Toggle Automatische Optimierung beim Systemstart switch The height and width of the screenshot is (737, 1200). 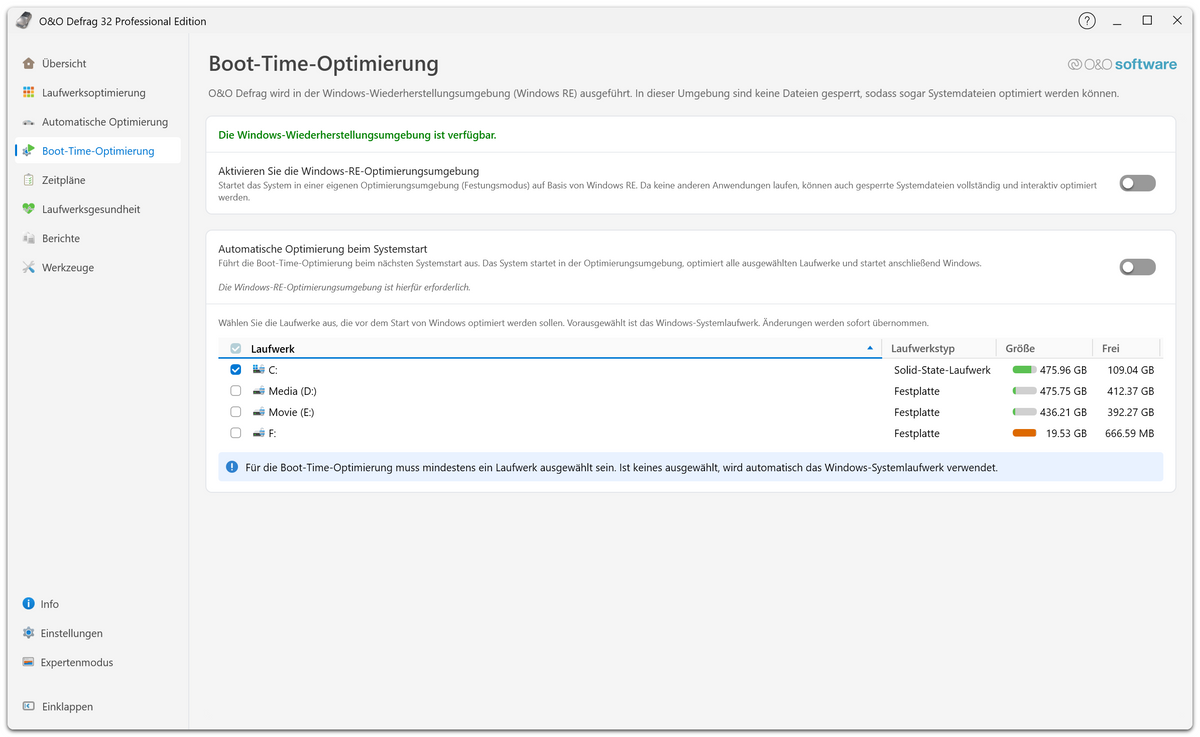[1137, 267]
